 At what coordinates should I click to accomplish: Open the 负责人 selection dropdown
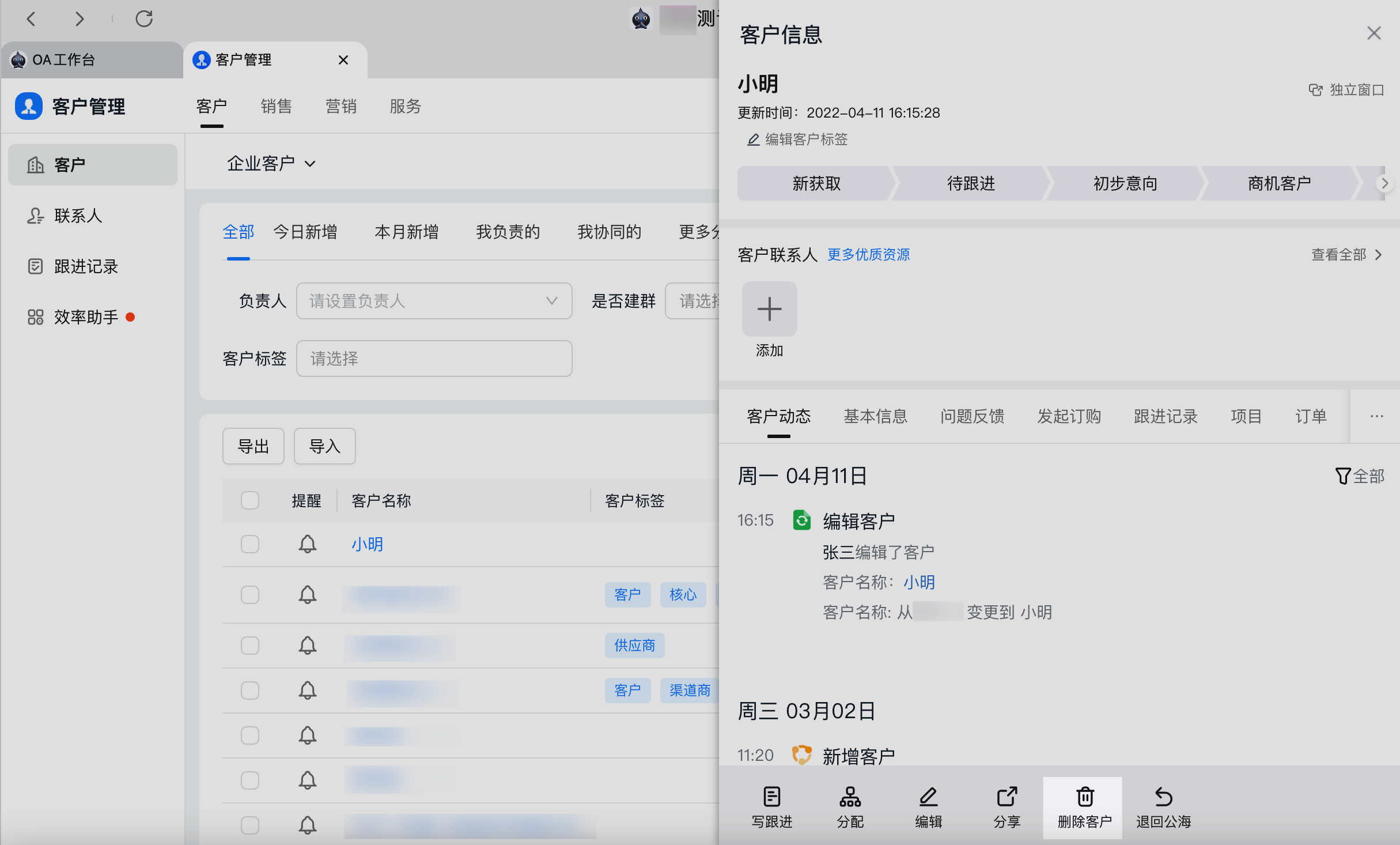tap(434, 301)
